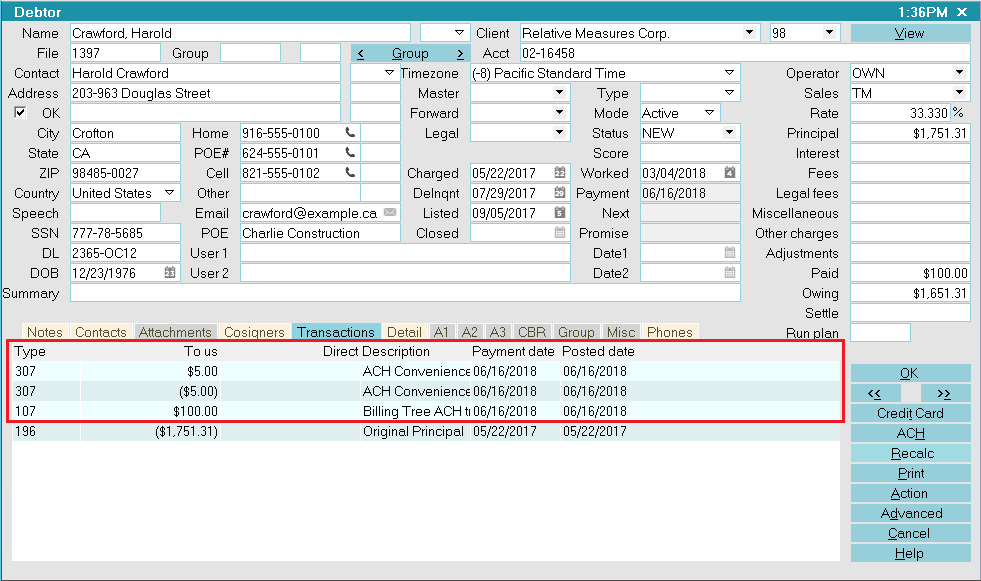The image size is (981, 581).
Task: Open the Phones tab
Action: 669,332
